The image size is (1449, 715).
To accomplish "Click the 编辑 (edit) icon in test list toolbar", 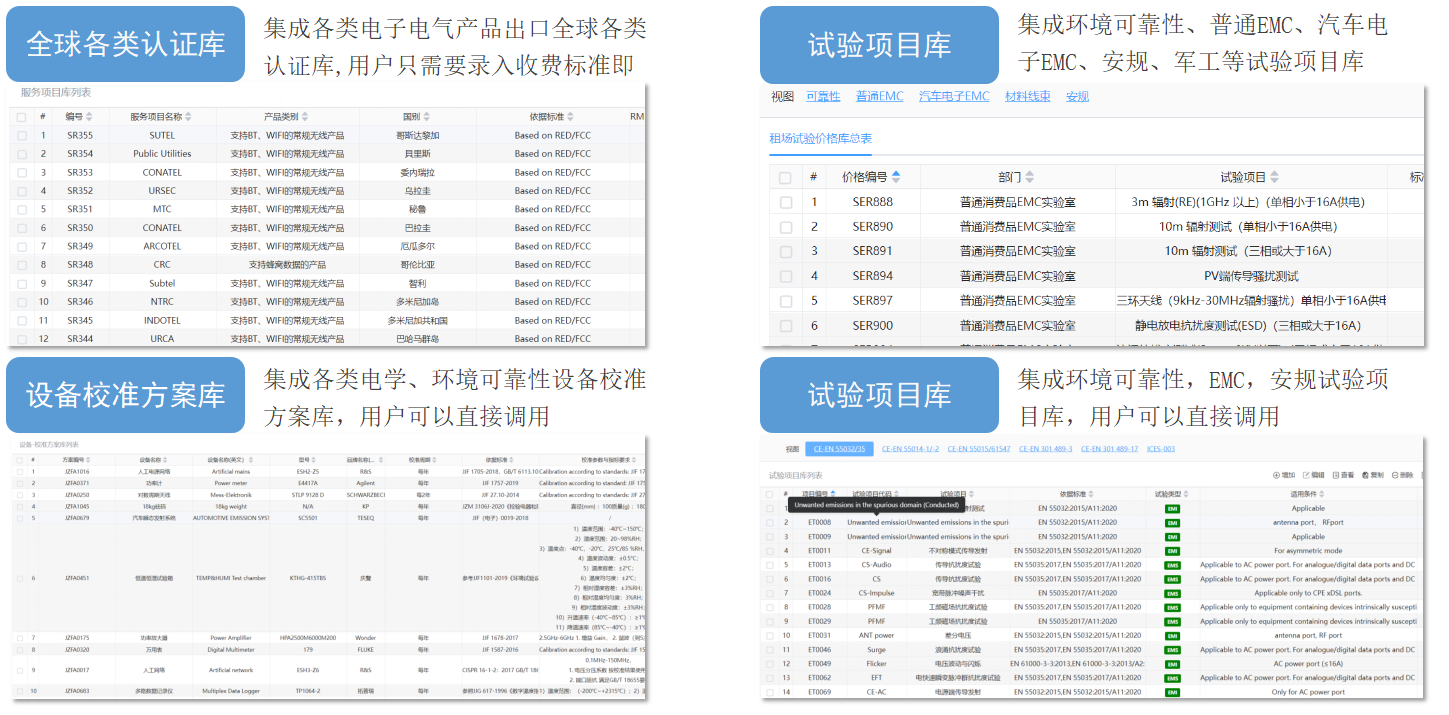I will [1307, 475].
